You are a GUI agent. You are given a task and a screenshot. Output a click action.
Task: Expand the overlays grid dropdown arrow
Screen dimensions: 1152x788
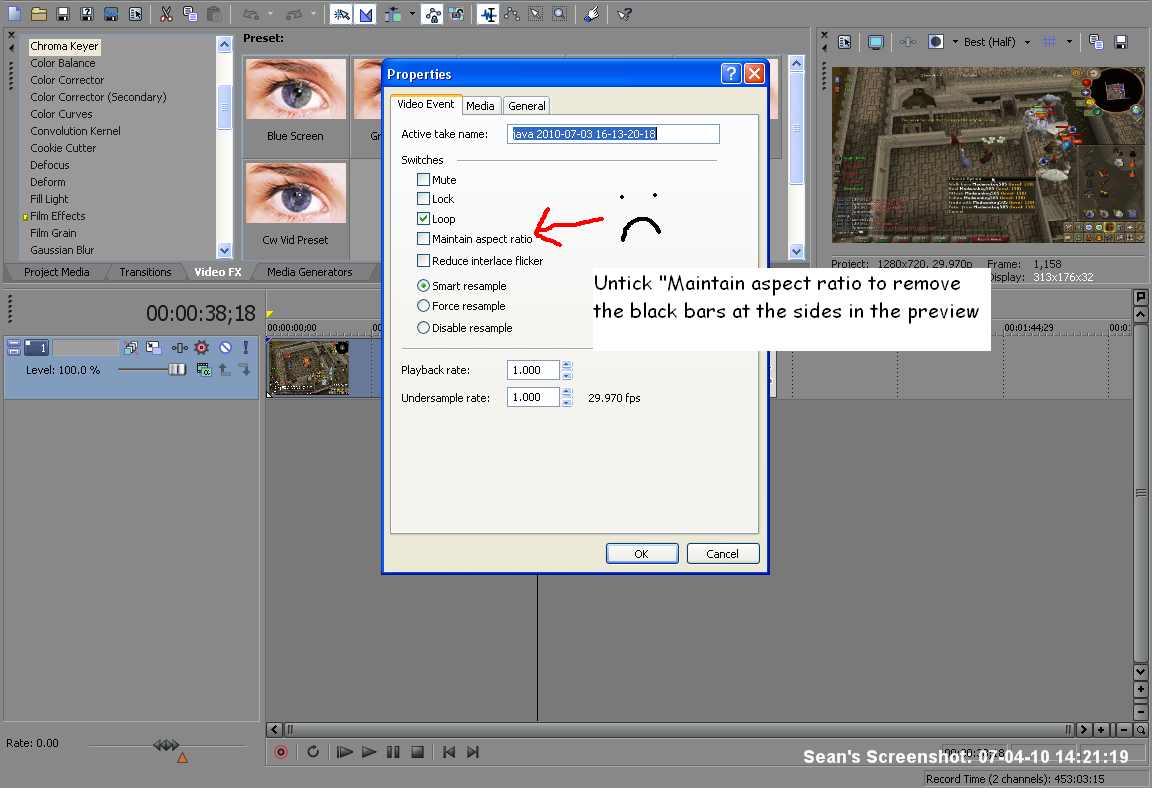pyautogui.click(x=1069, y=42)
